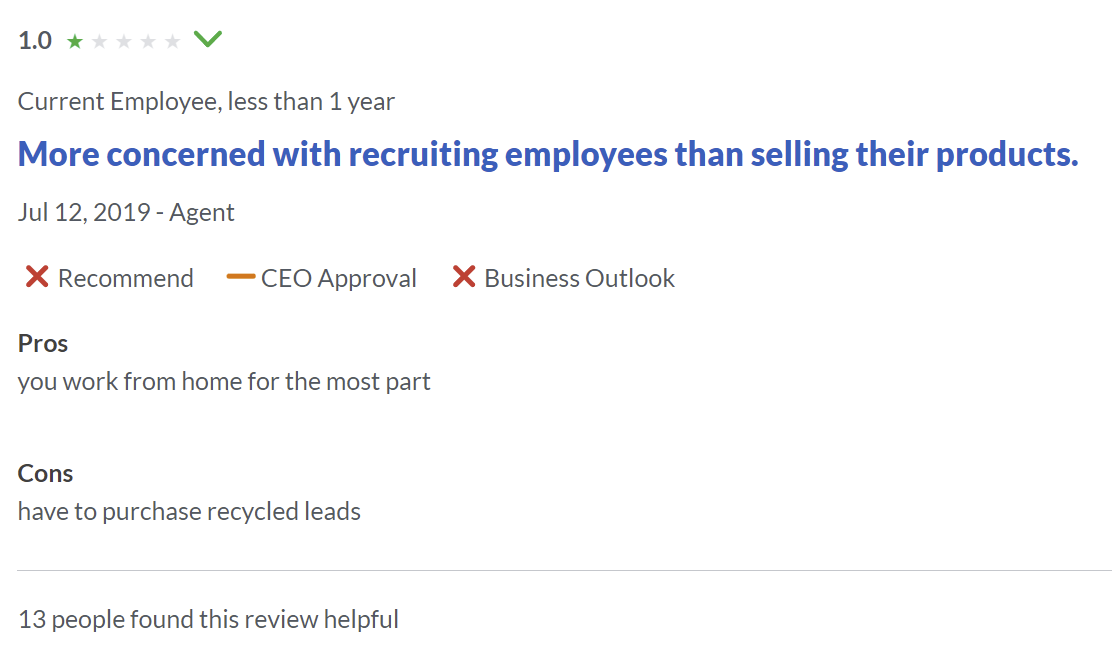Expand the green rating breakdown chevron
1115x662 pixels.
point(208,40)
